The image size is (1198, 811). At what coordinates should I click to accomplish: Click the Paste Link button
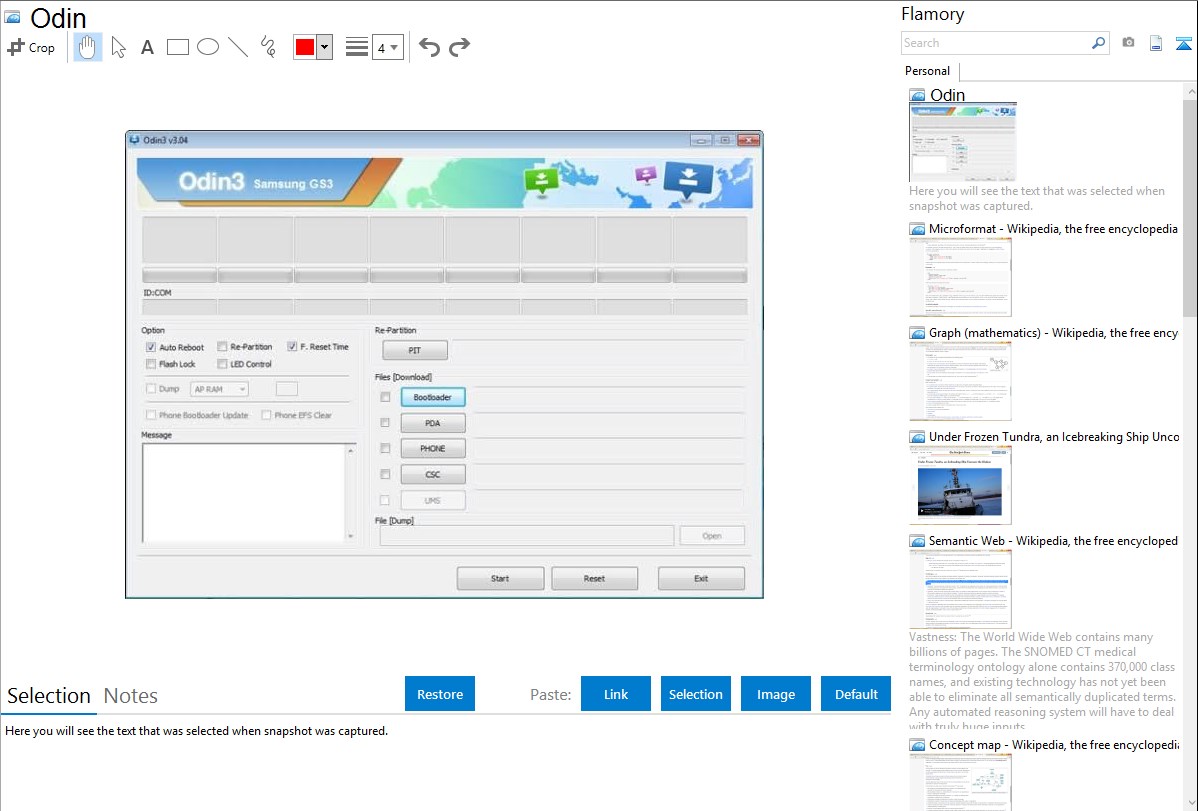616,694
